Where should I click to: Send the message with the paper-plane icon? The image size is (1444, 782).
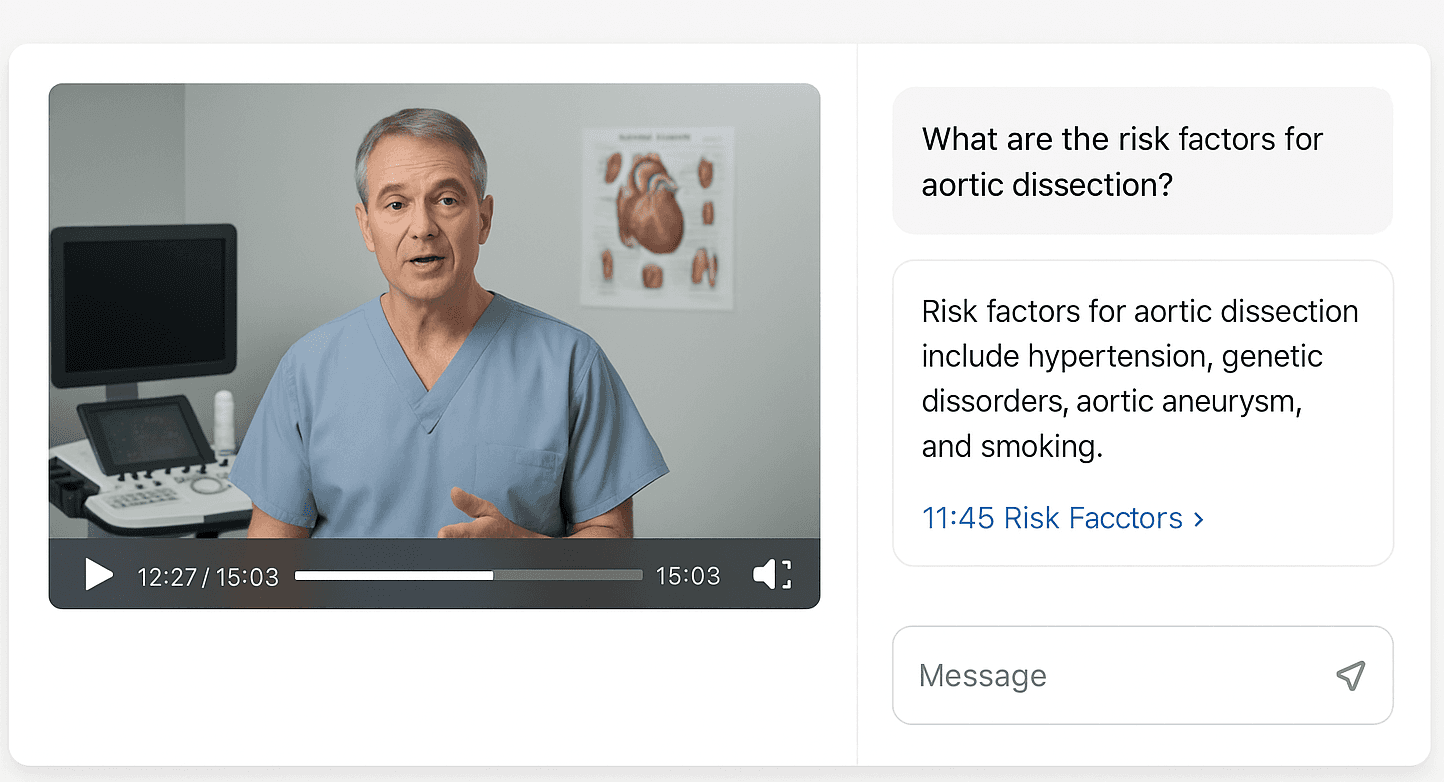1350,675
